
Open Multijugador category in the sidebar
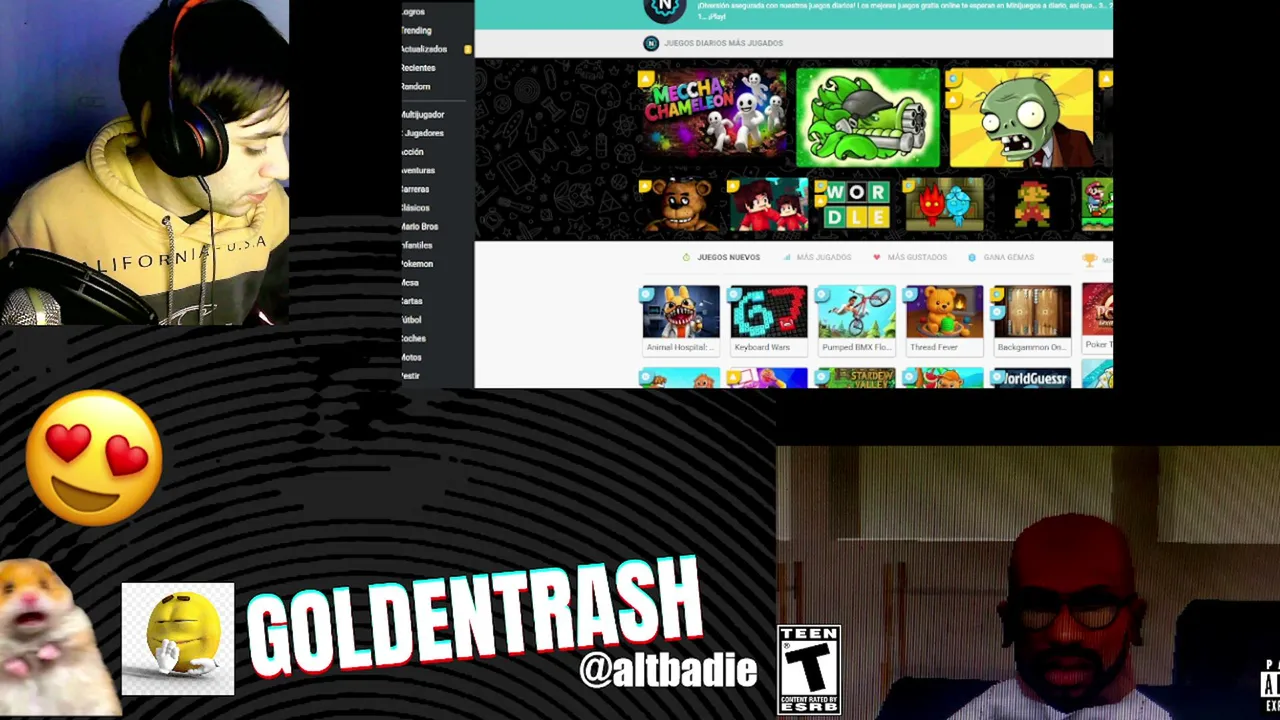pyautogui.click(x=423, y=114)
